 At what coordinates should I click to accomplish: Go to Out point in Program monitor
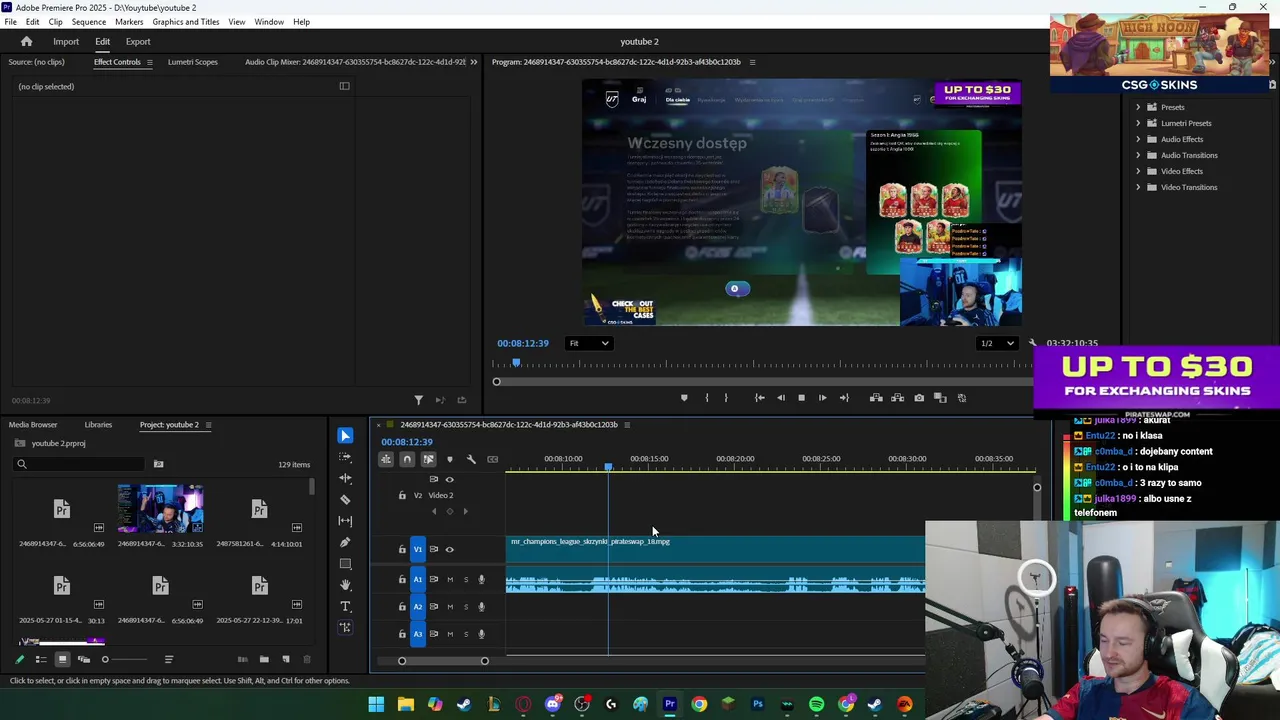coord(844,398)
